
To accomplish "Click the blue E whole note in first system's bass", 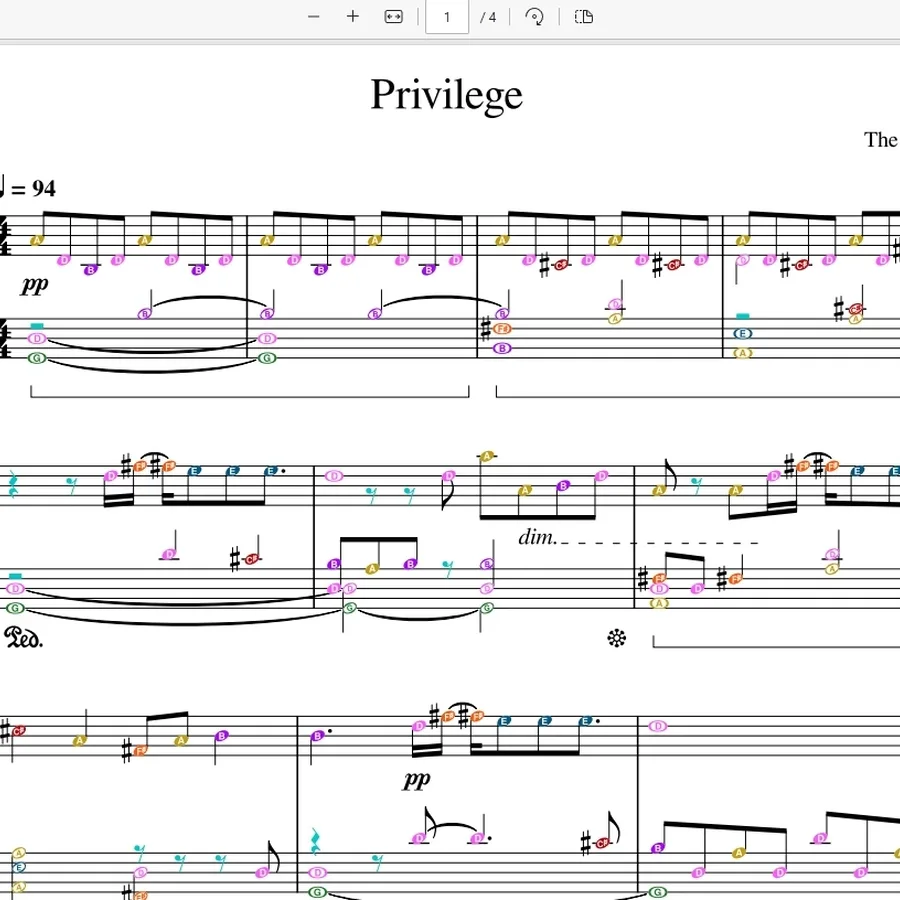I will tap(742, 333).
